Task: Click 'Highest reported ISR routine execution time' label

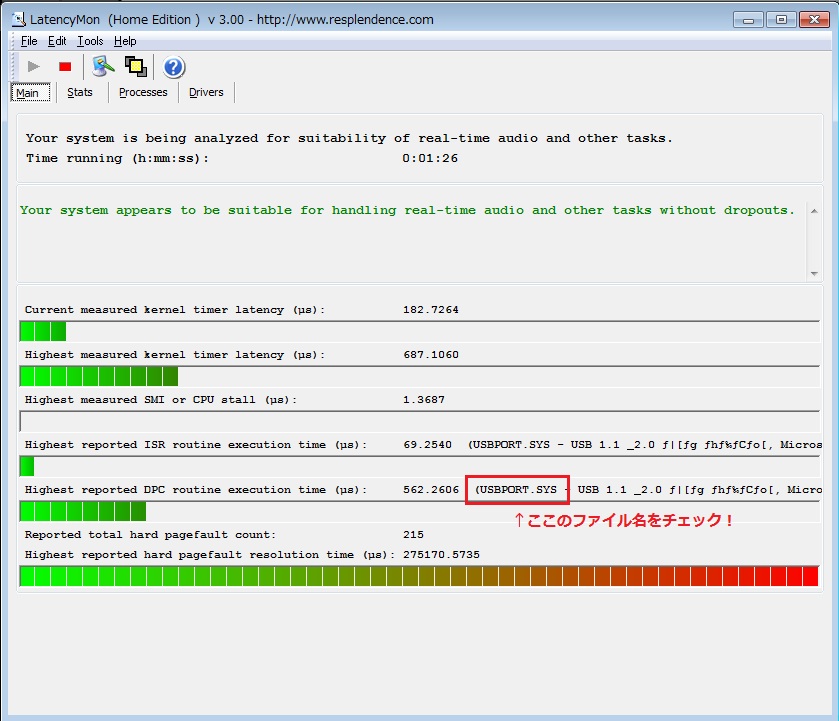Action: pos(196,445)
